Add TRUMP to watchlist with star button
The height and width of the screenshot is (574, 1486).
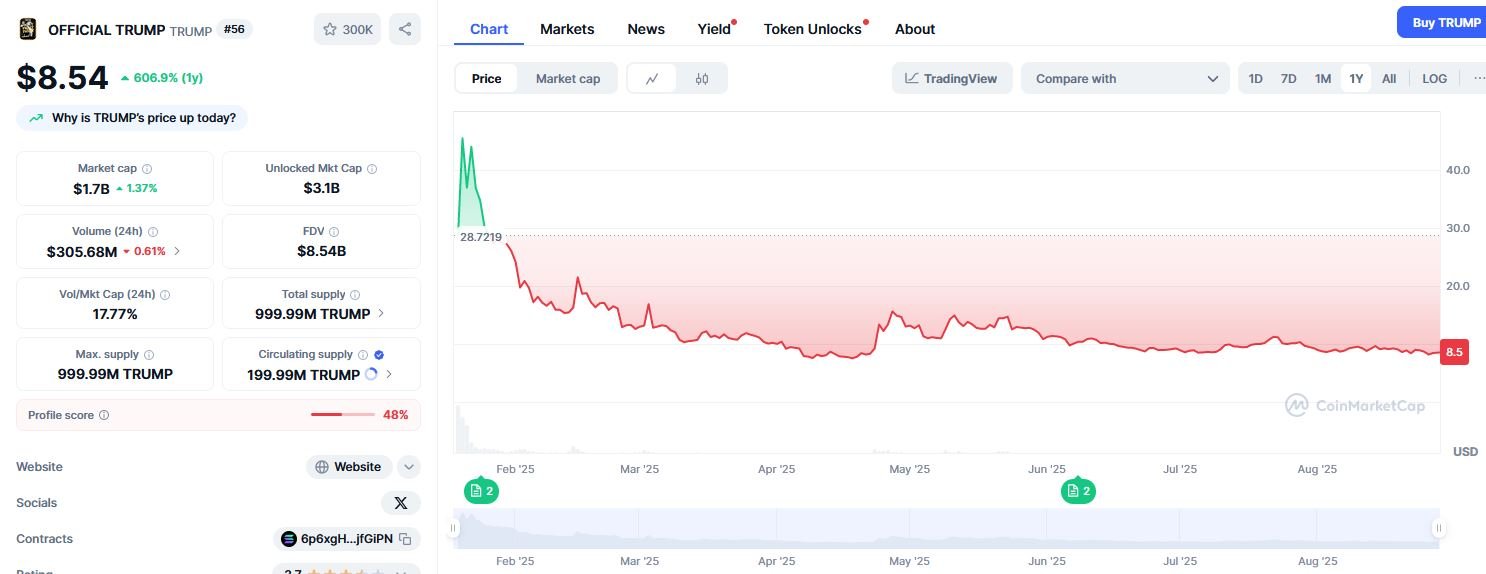(347, 29)
